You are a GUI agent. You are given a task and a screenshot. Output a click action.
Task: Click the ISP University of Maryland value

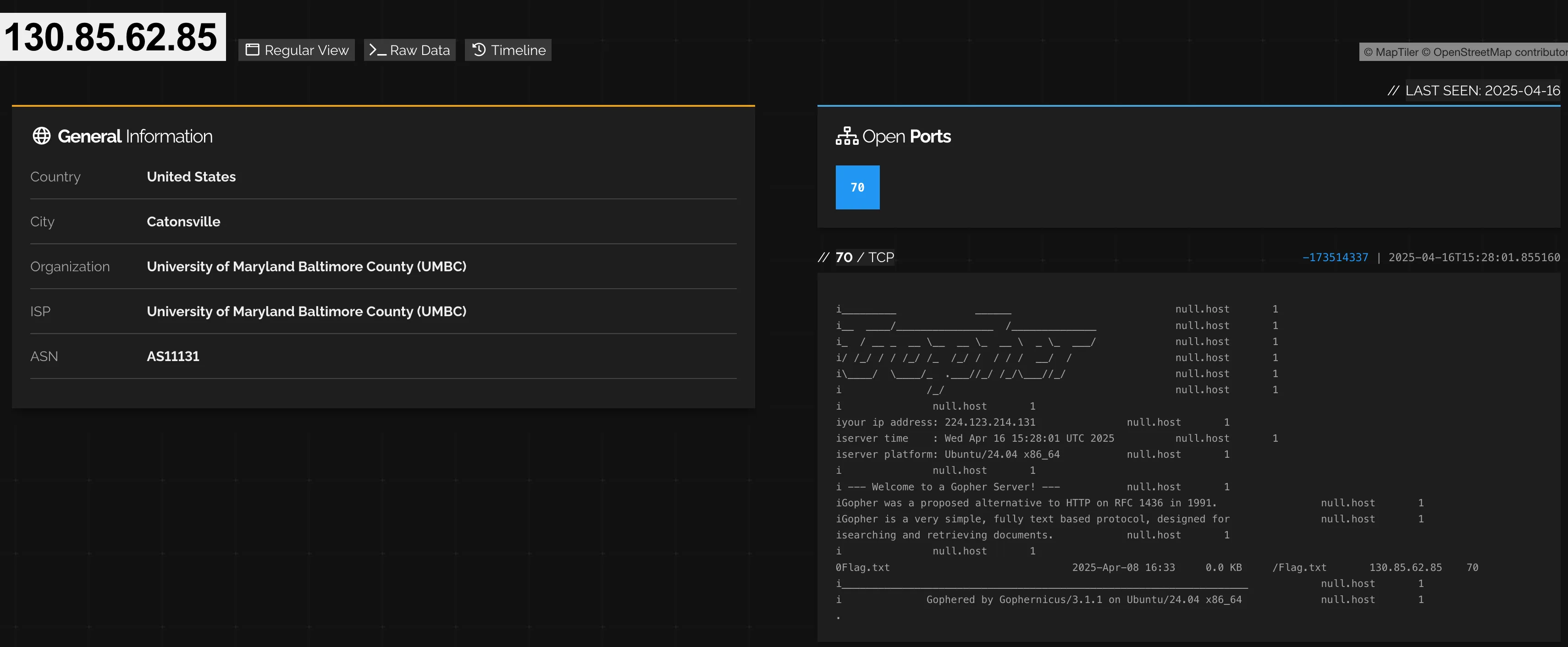coord(306,311)
